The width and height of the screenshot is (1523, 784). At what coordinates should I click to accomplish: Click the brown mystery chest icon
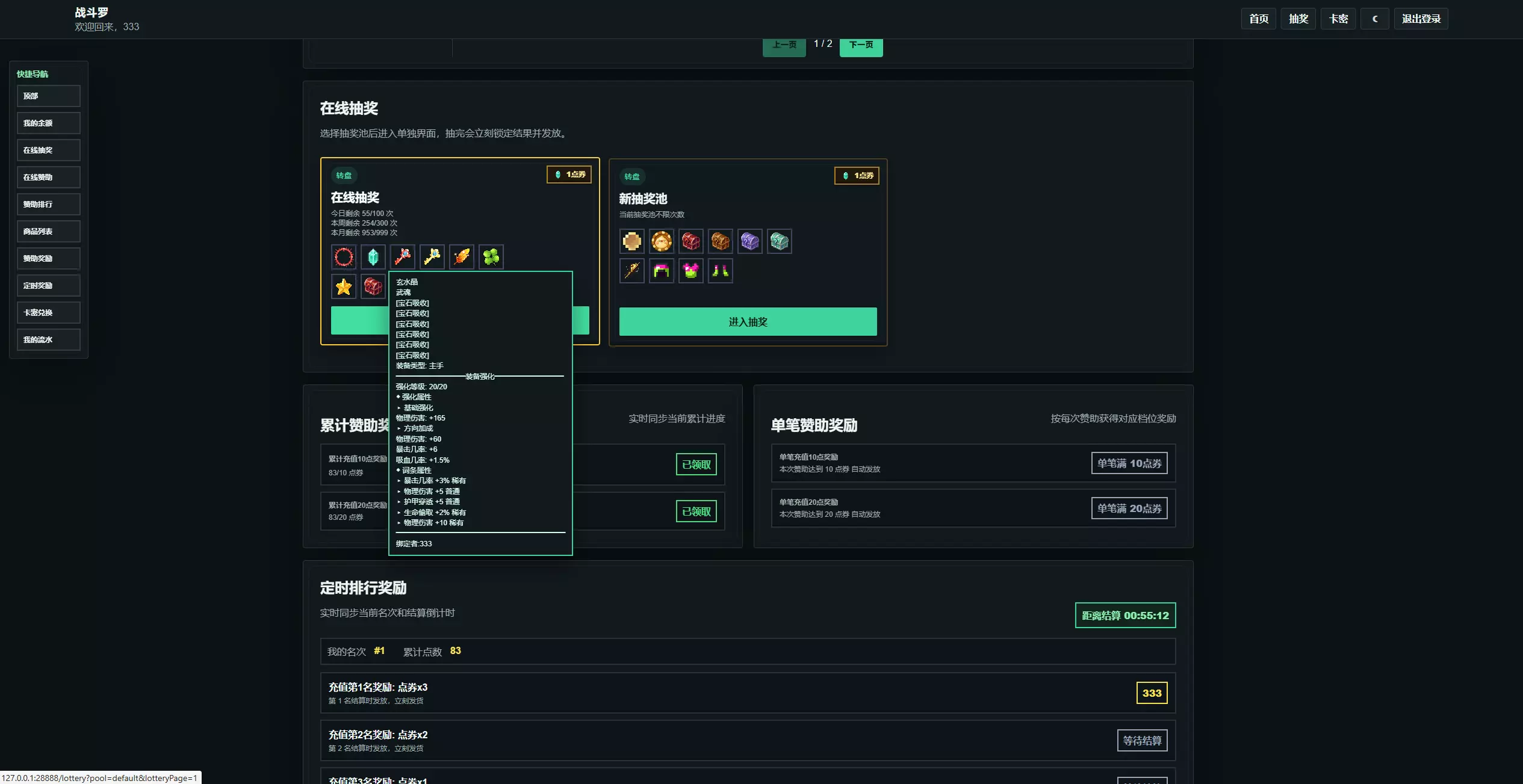(x=721, y=241)
